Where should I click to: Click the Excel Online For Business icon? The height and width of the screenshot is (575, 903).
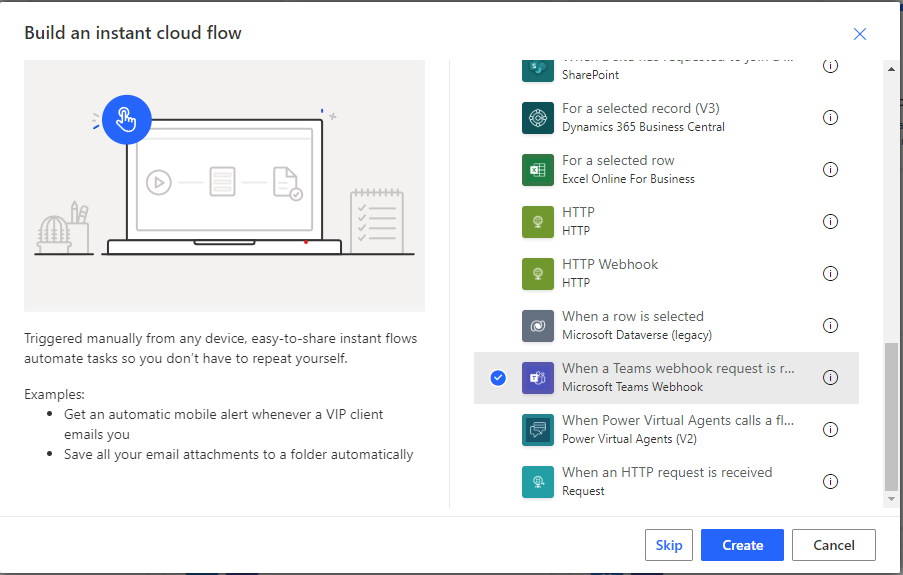[537, 169]
